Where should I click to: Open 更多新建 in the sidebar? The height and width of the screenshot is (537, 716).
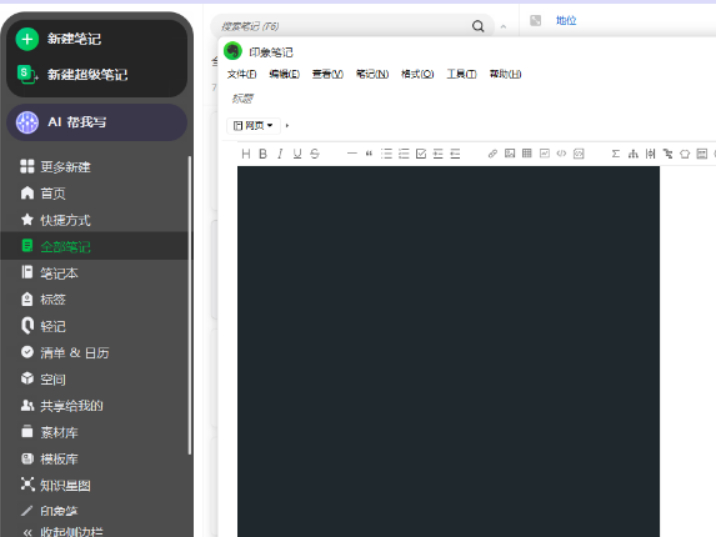[x=55, y=167]
